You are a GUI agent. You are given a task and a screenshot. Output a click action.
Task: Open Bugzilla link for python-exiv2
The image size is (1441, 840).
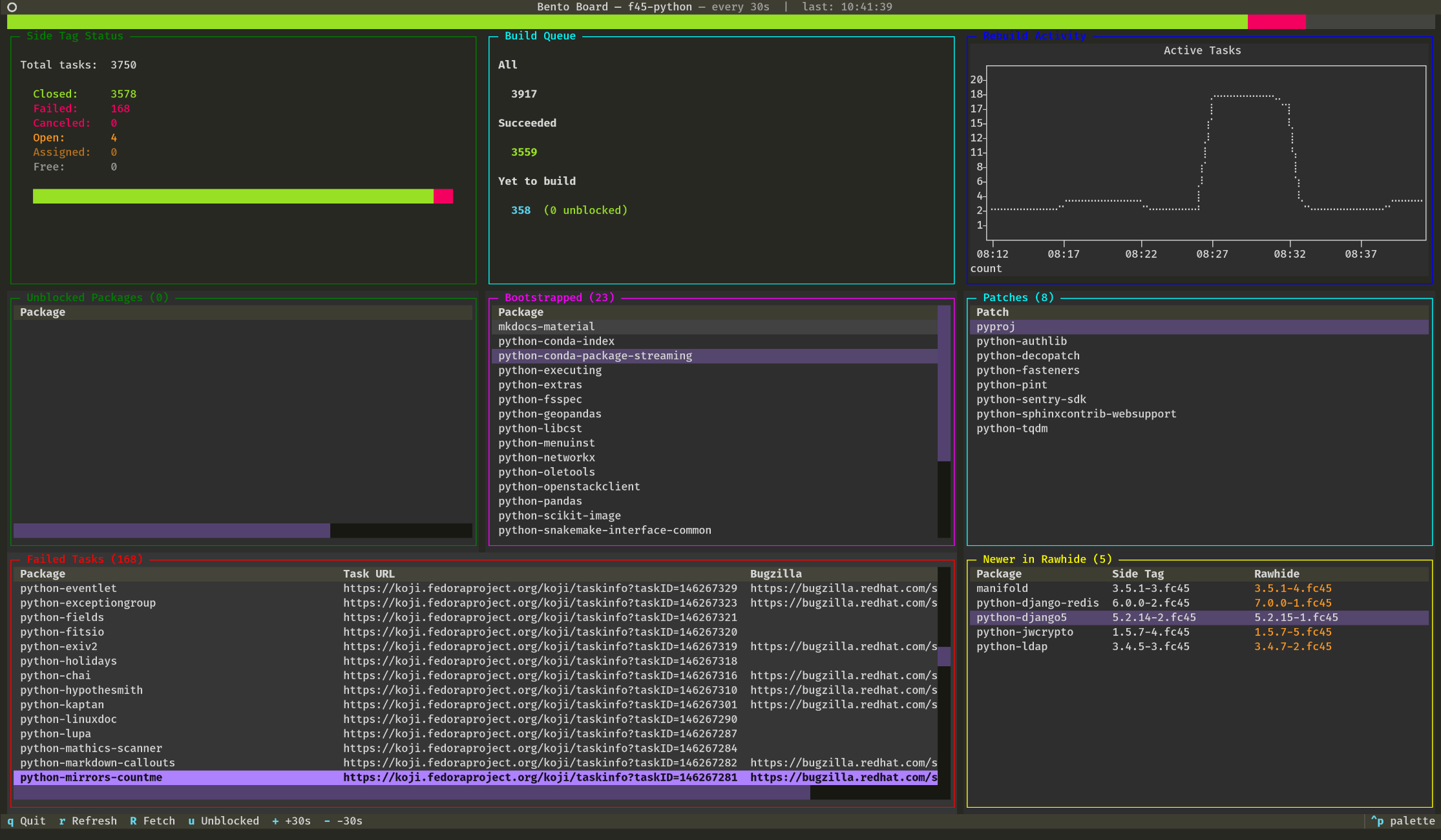(x=844, y=647)
